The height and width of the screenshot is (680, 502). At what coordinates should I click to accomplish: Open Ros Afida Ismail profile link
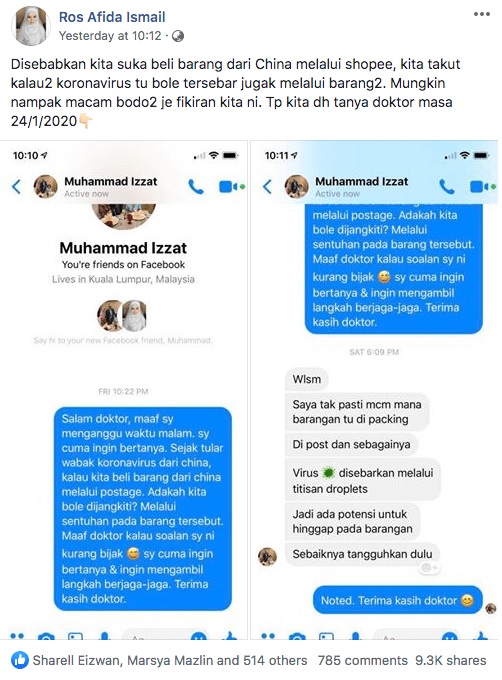(112, 17)
